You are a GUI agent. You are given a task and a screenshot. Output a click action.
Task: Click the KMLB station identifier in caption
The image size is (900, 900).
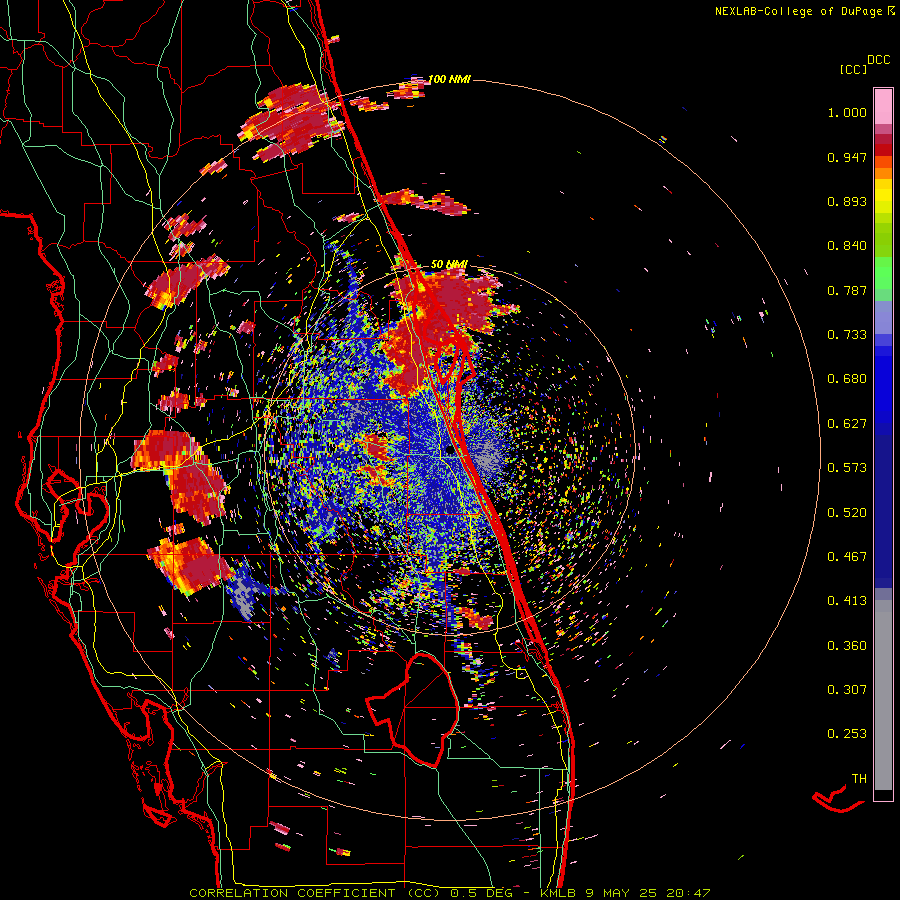[557, 893]
